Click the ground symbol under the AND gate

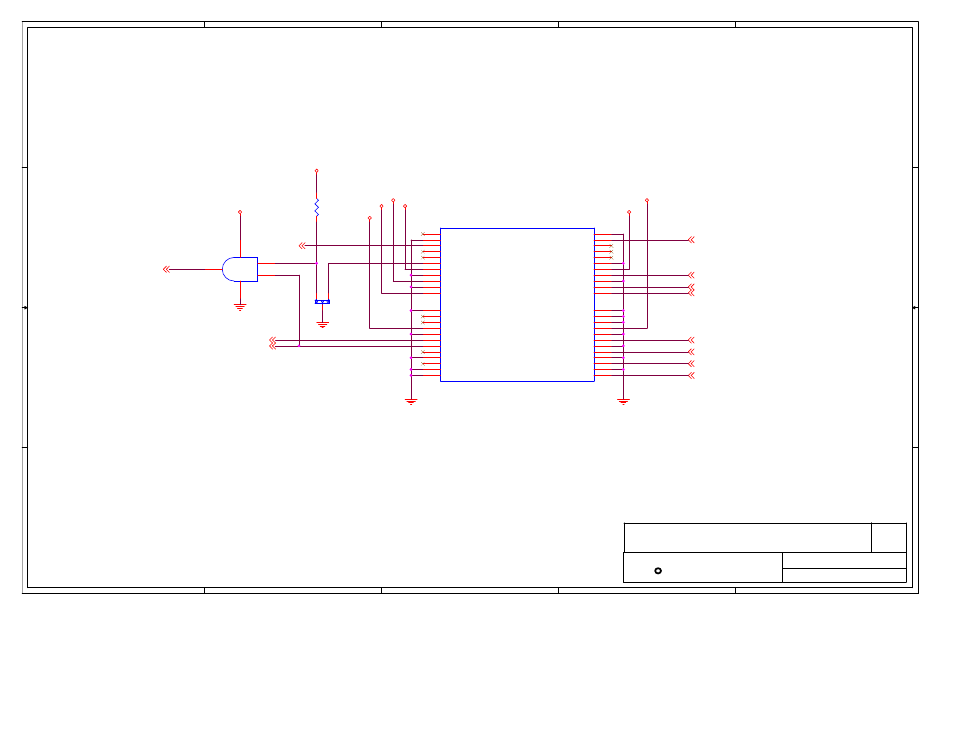[240, 307]
